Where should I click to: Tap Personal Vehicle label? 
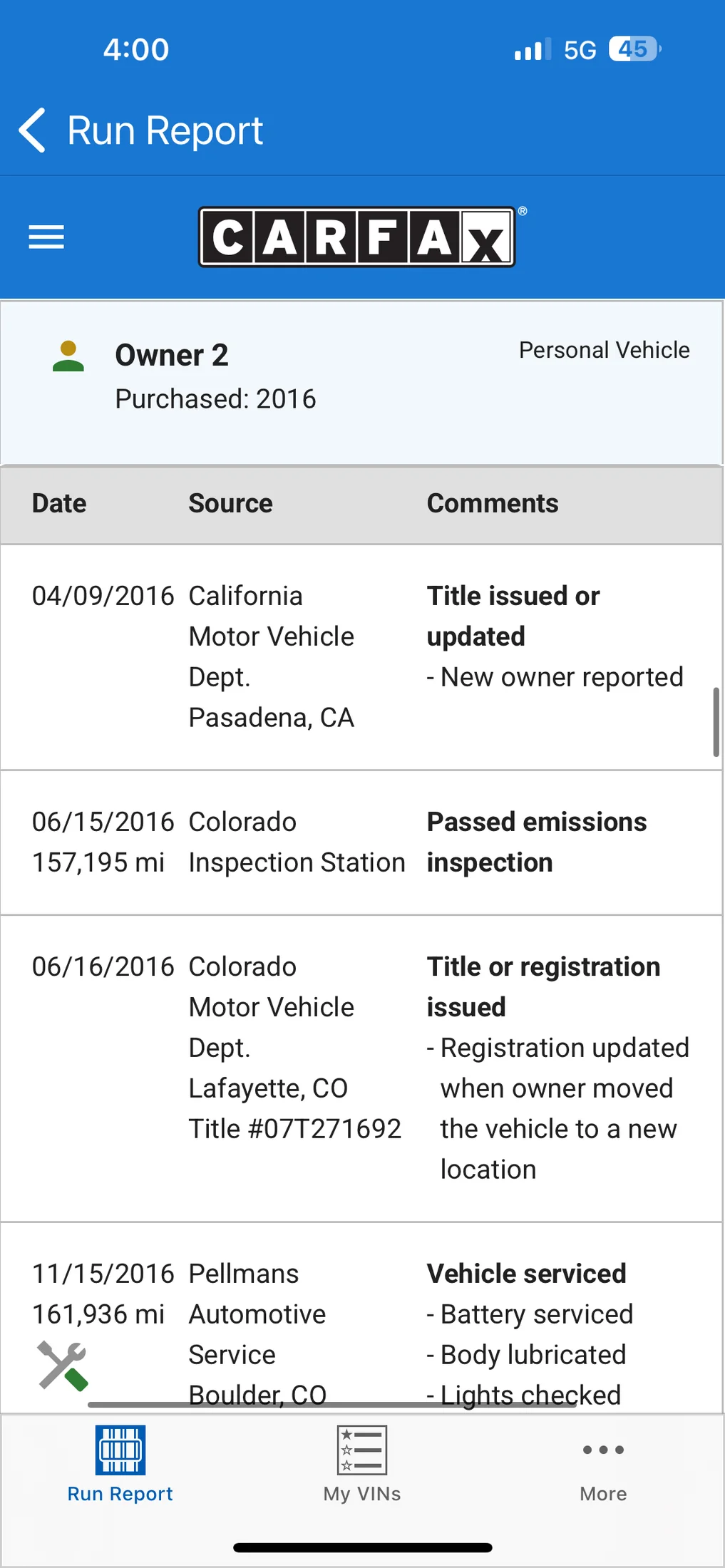(604, 350)
